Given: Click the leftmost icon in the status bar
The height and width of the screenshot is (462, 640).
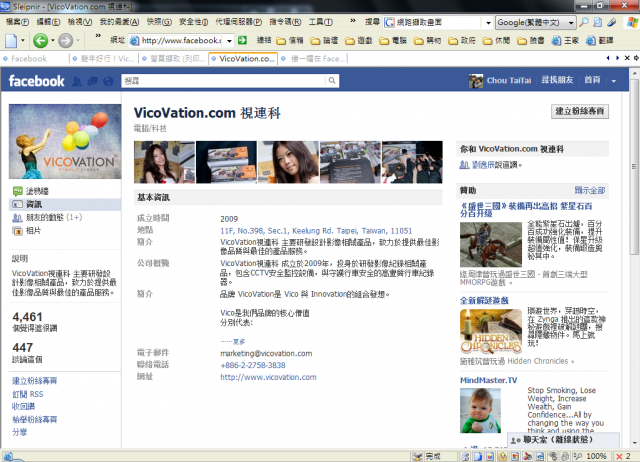Looking at the screenshot, I should [8, 456].
